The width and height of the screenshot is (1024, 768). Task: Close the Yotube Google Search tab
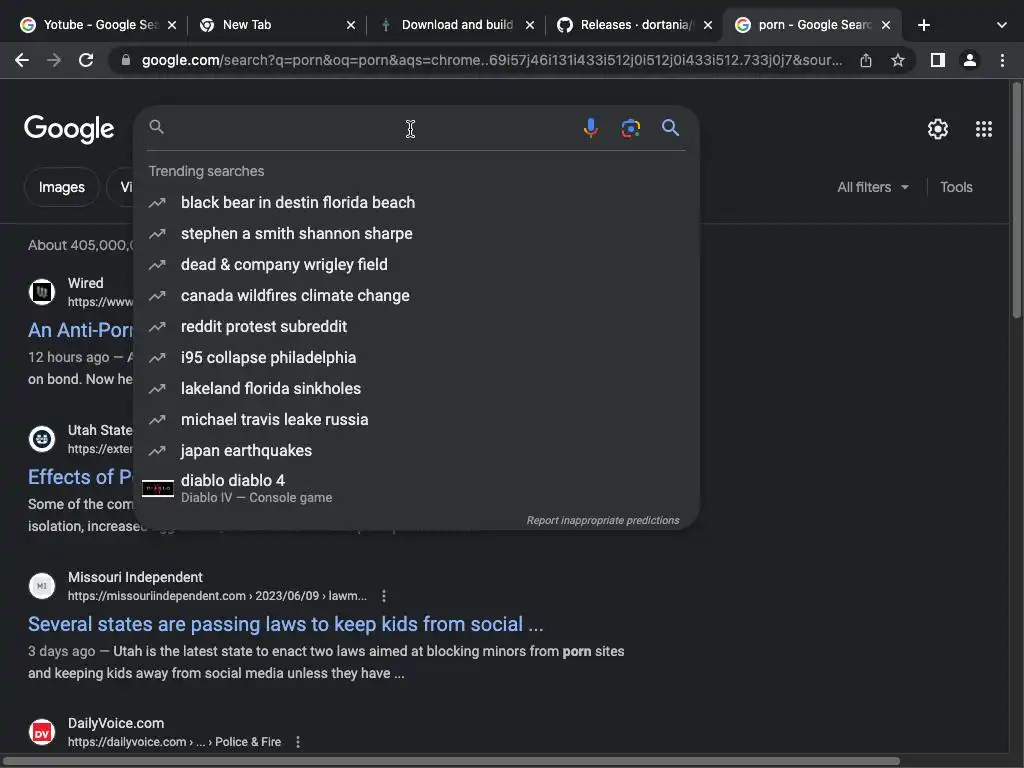click(172, 25)
